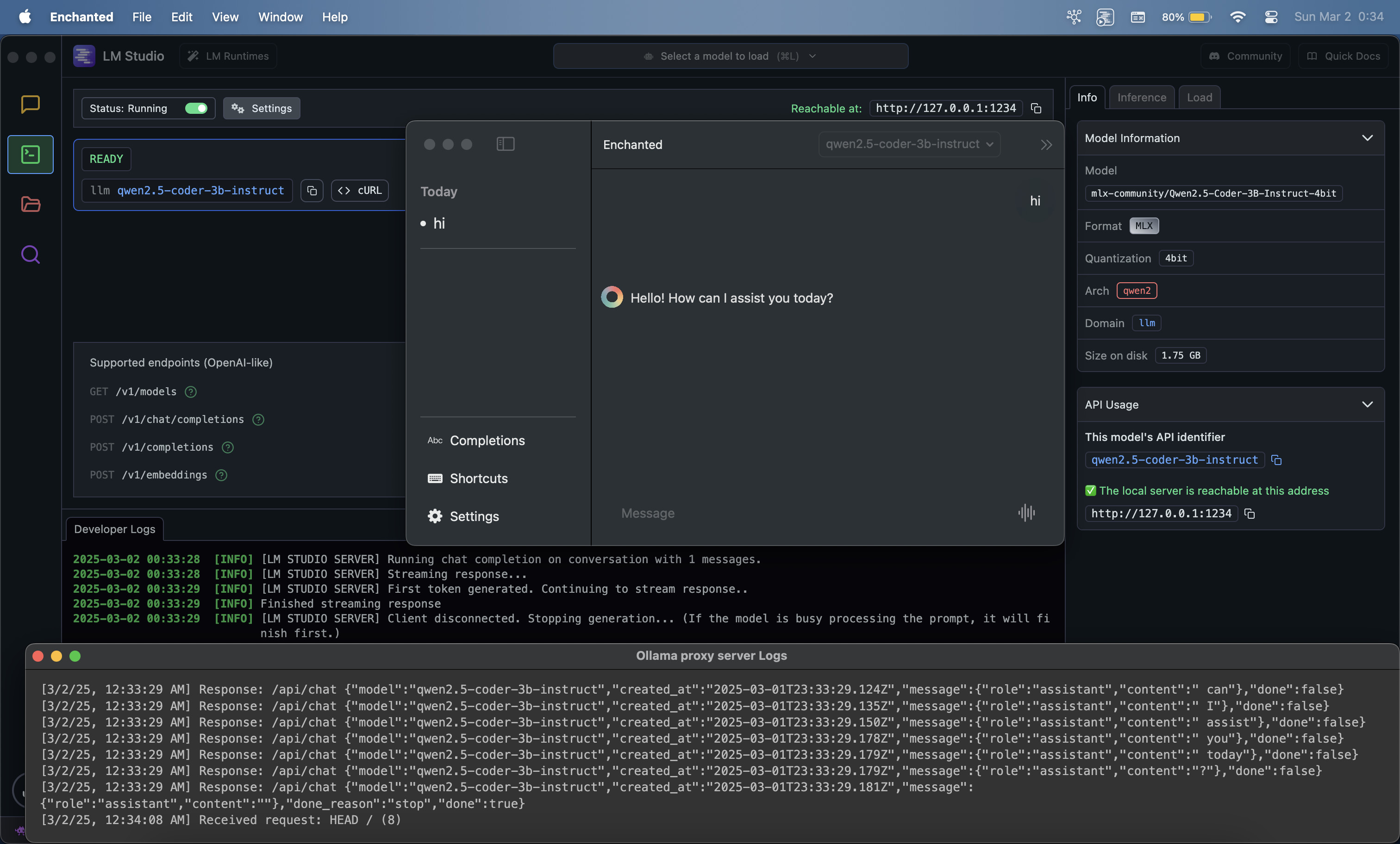Copy the llm qwen2.5-coder-3b-instruct model name
The image size is (1400, 844).
point(312,191)
